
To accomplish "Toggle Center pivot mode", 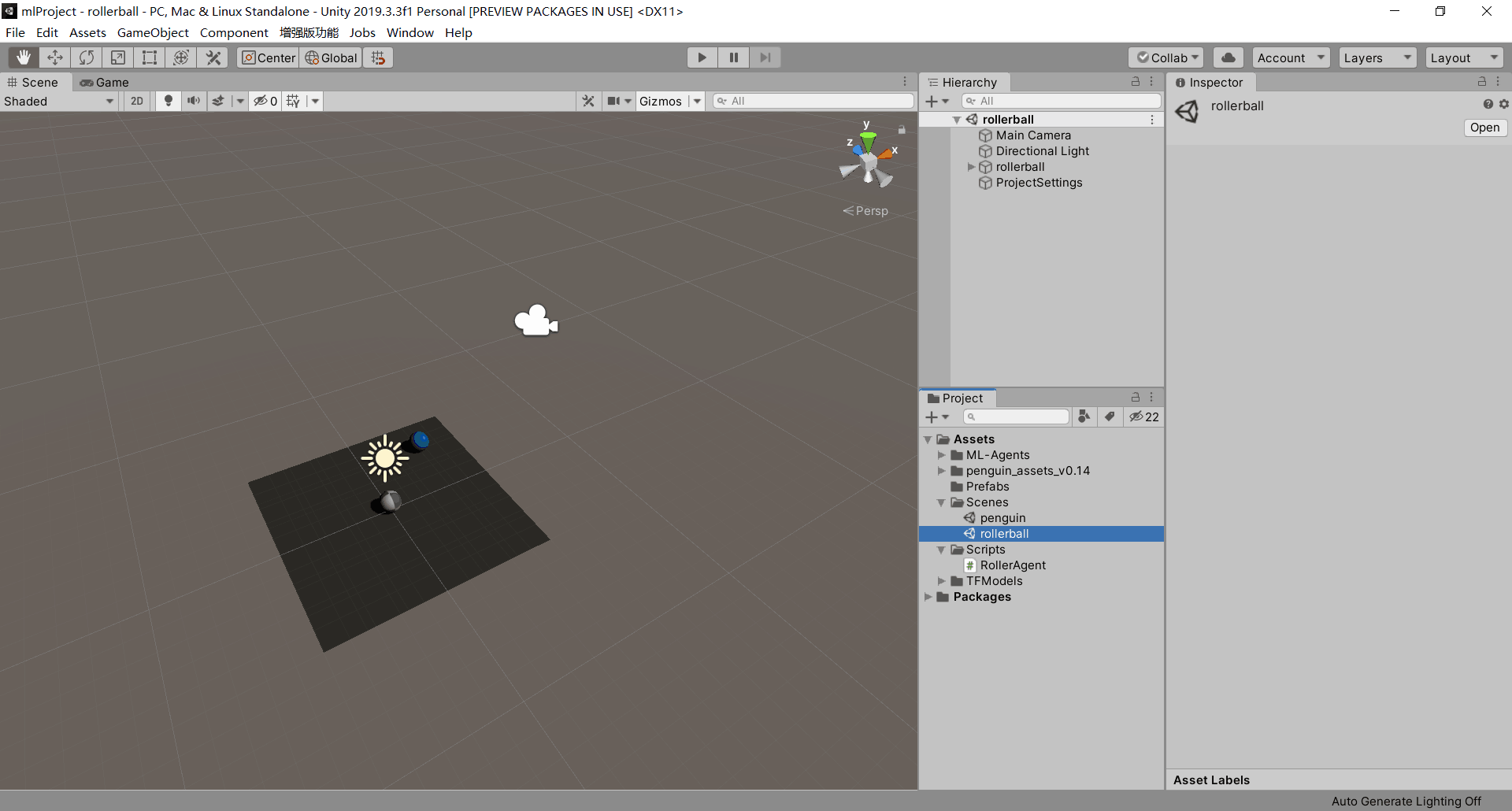I will [268, 57].
